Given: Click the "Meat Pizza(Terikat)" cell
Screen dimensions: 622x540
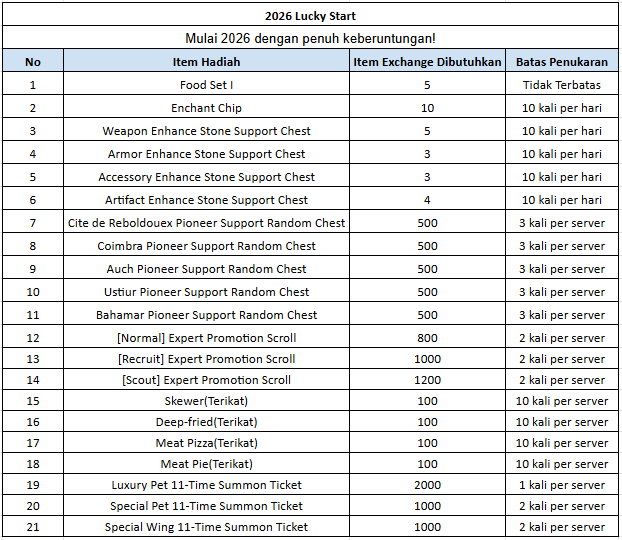Looking at the screenshot, I should click(206, 443).
